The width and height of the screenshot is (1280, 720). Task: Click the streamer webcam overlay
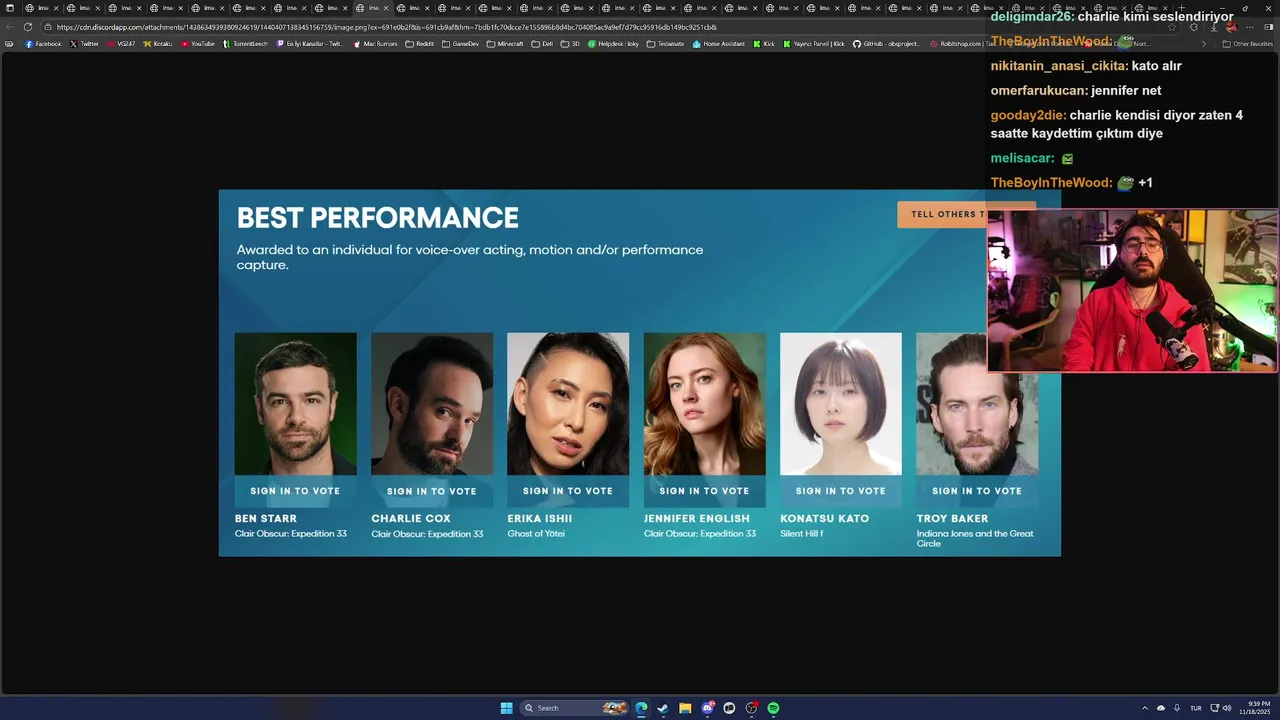[x=1132, y=290]
